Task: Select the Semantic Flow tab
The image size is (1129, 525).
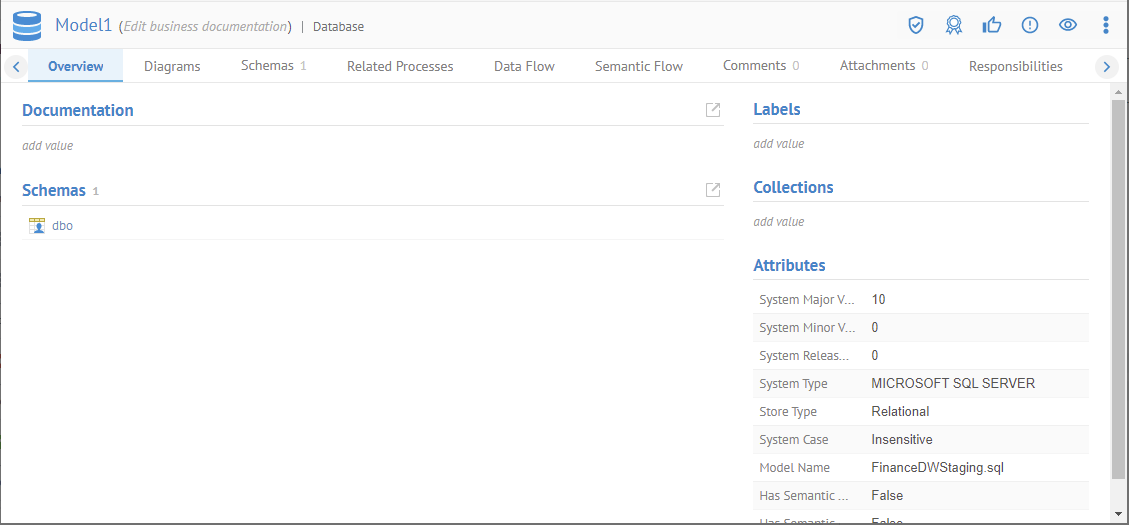Action: click(x=639, y=66)
